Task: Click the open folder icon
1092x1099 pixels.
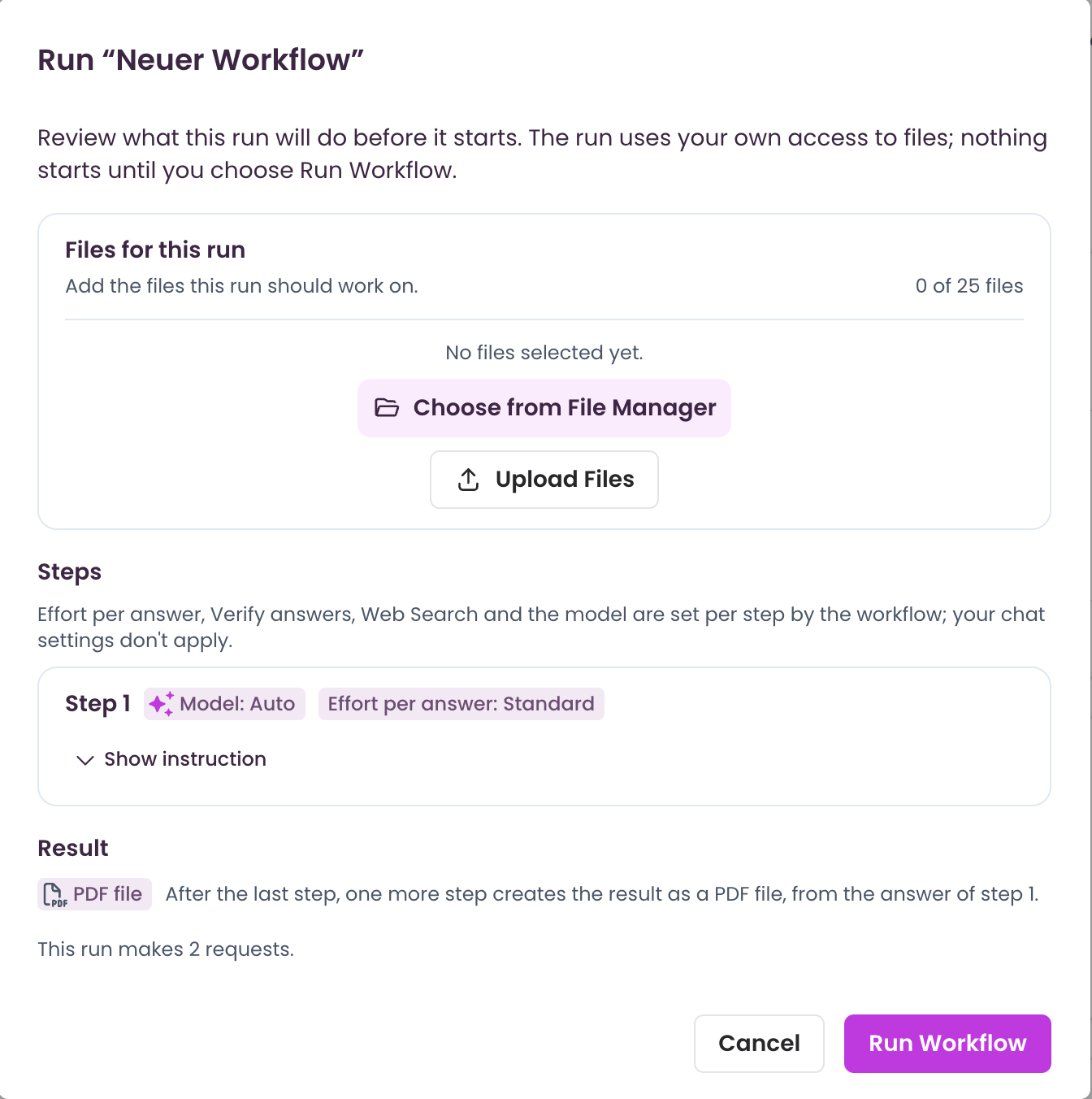Action: 387,408
